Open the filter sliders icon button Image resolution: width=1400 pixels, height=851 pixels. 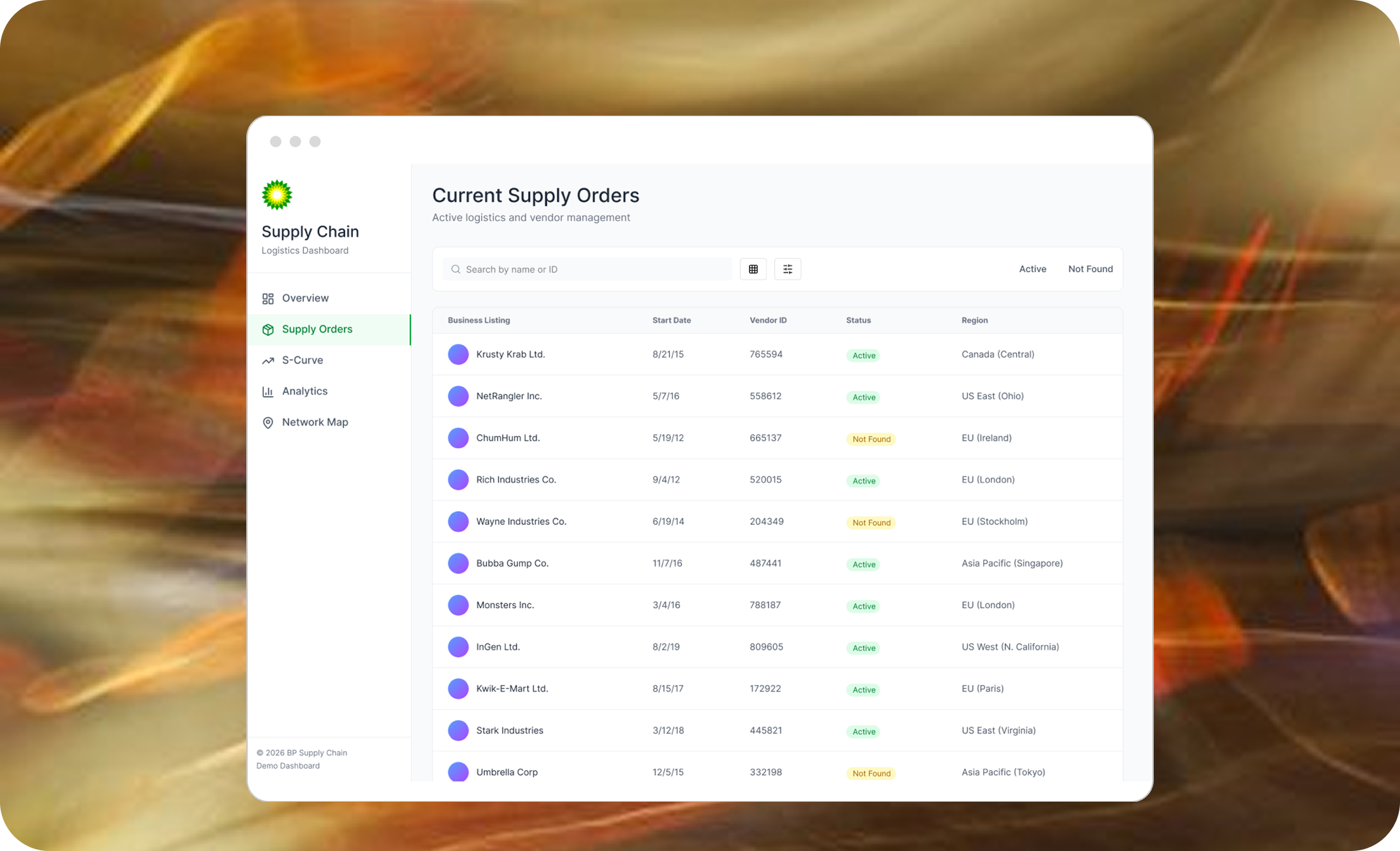coord(787,269)
